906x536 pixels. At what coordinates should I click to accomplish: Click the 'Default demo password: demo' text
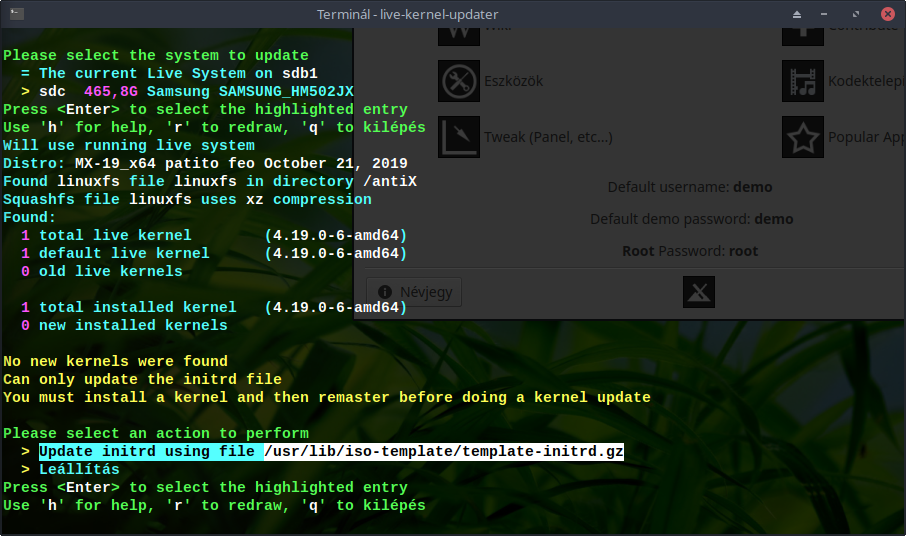(692, 219)
